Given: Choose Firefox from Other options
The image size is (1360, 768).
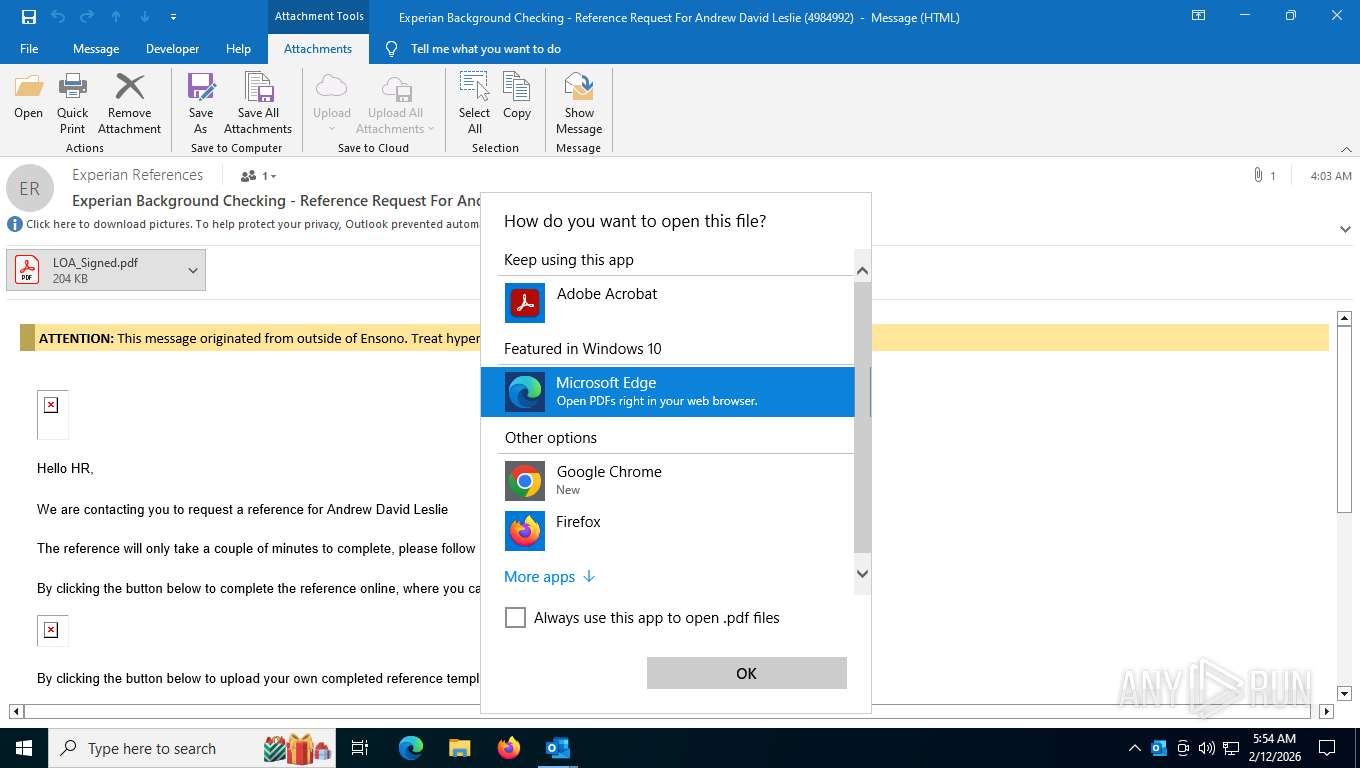Looking at the screenshot, I should [x=668, y=531].
